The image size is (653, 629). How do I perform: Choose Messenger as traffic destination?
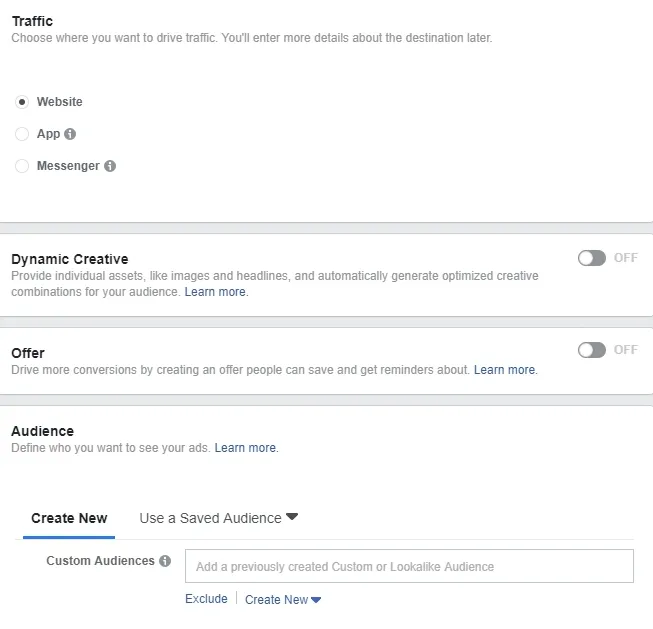pyautogui.click(x=22, y=166)
